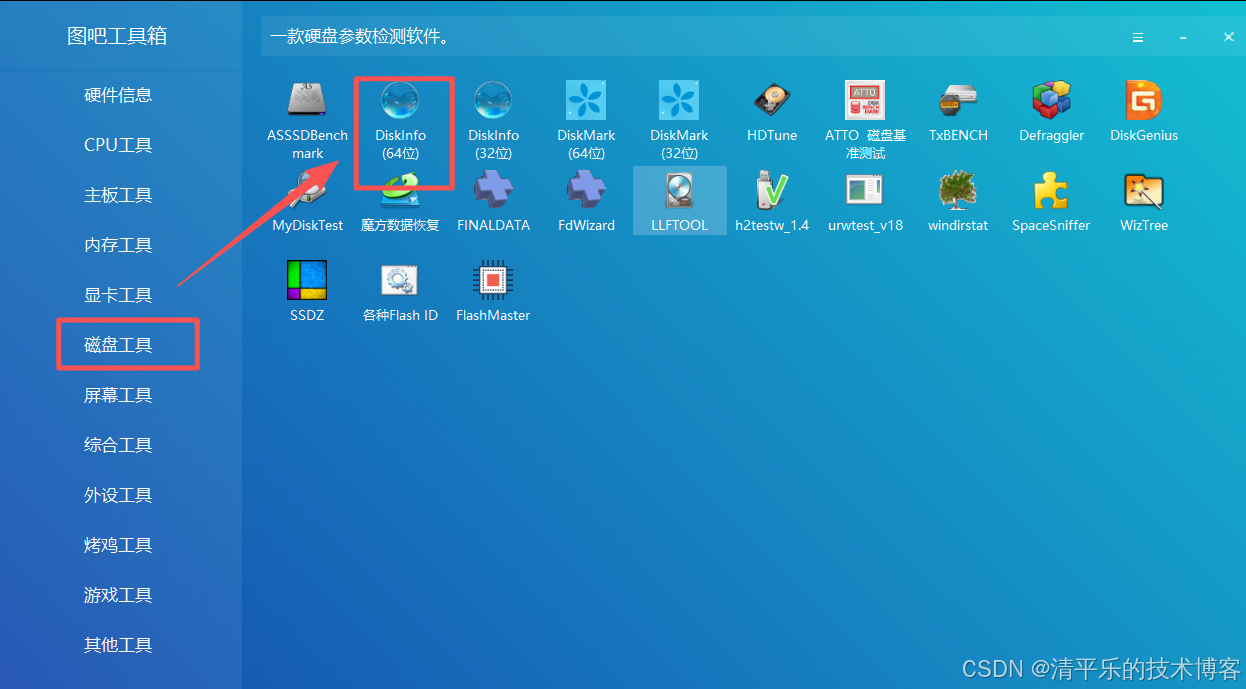Viewport: 1246px width, 689px height.
Task: Click the 图吧工具箱 title text
Action: [117, 36]
